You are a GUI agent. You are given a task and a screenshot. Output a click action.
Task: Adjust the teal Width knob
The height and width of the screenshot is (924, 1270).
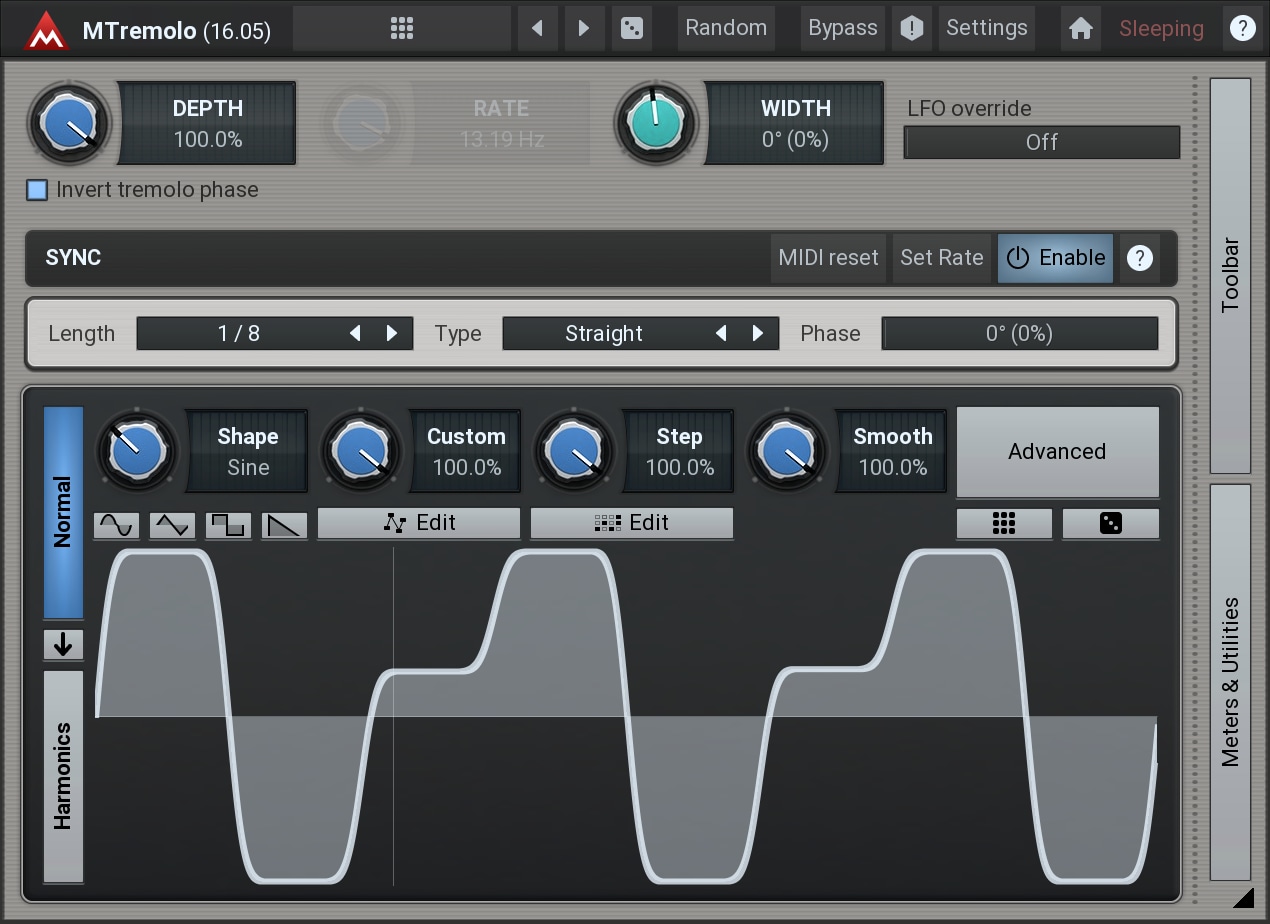(656, 124)
